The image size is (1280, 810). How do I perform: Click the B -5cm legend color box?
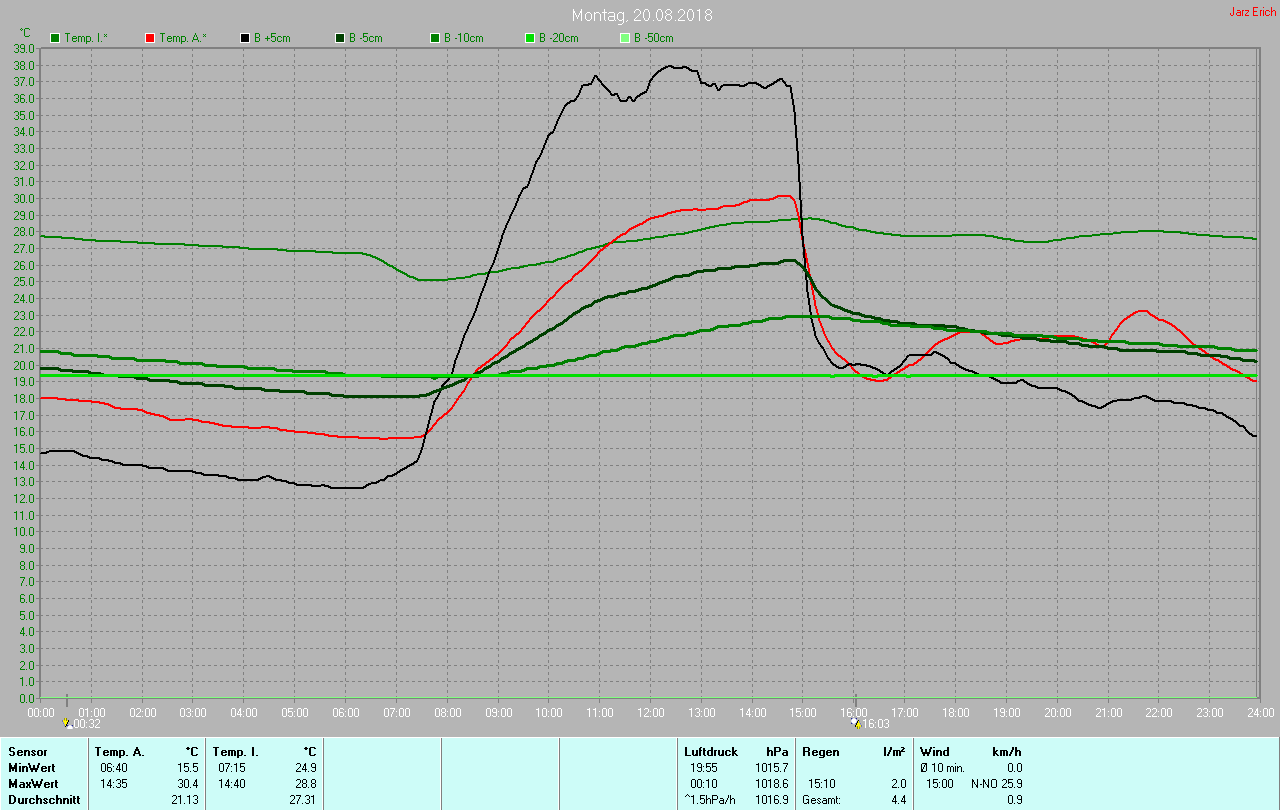[x=340, y=38]
